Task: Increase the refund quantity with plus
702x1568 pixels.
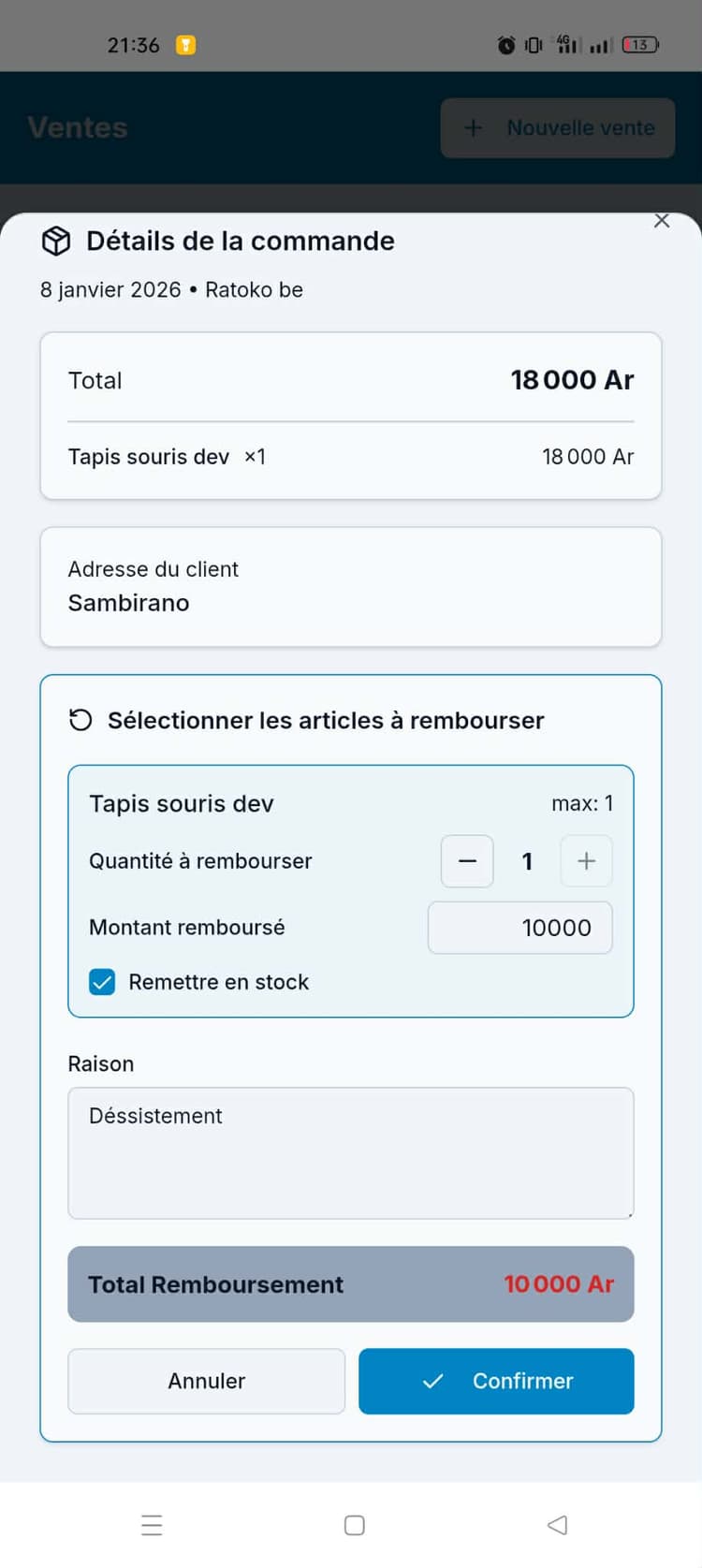Action: (x=586, y=861)
